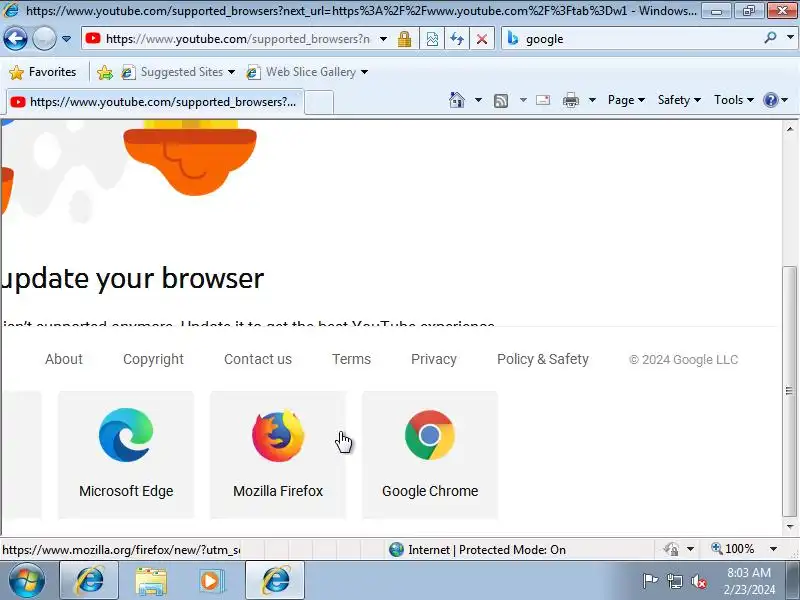Click the About footer link

[x=64, y=359]
